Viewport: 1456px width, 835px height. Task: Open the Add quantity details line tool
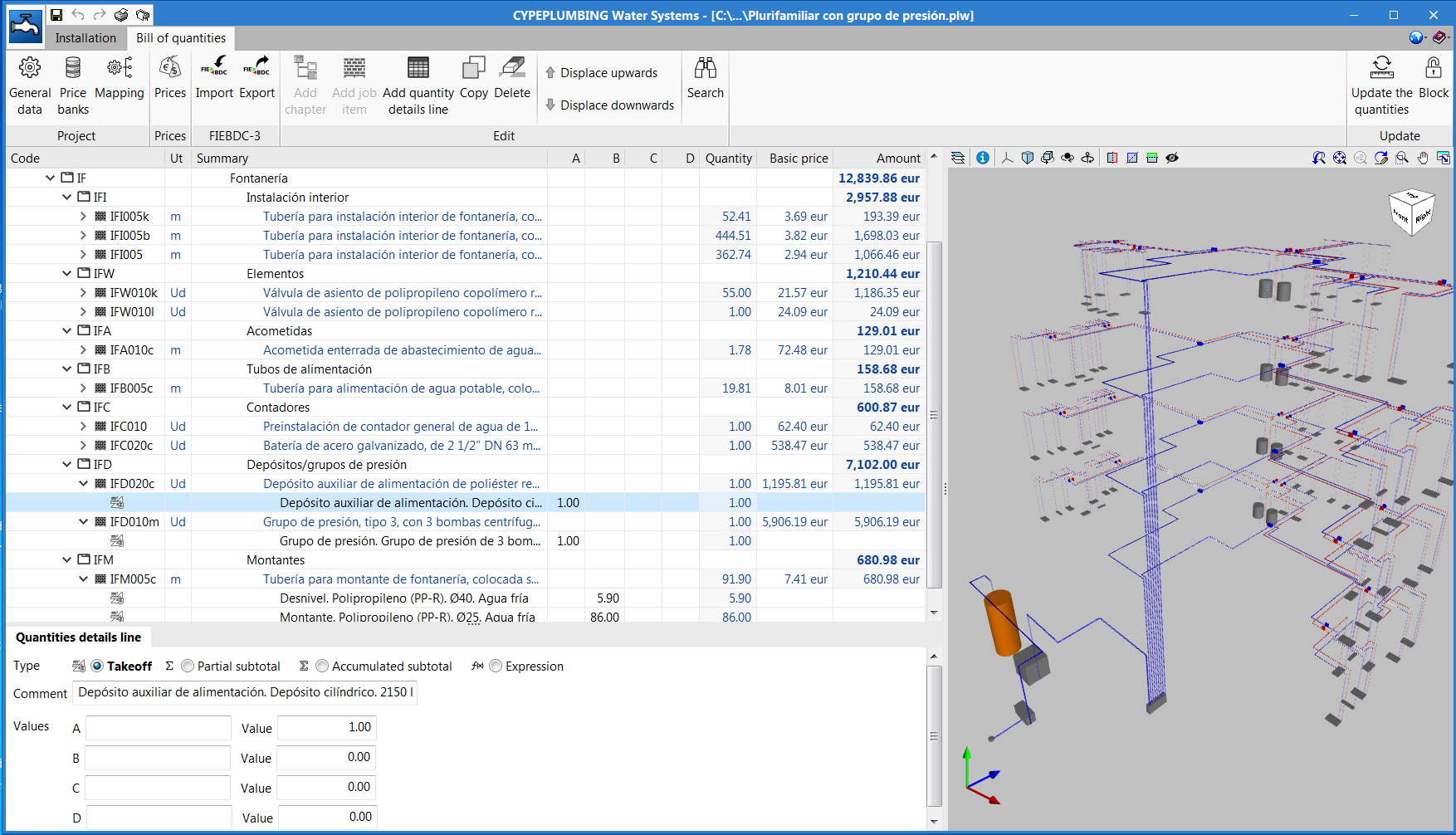coord(418,83)
